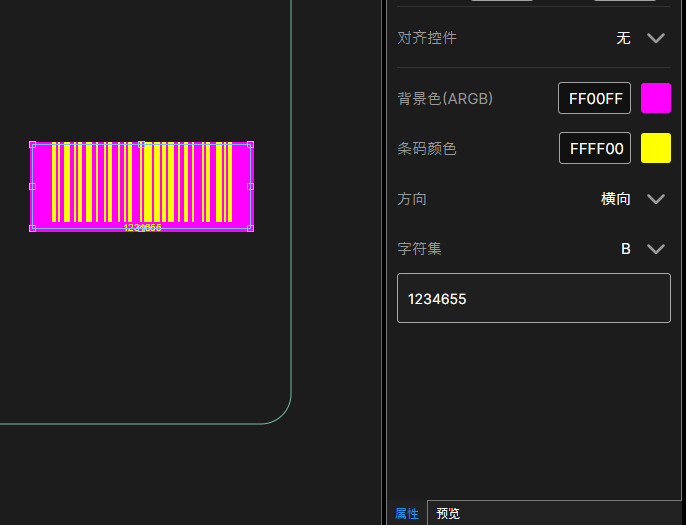Click the barcode text field 1234655
Screen dimensions: 686x525
point(534,298)
